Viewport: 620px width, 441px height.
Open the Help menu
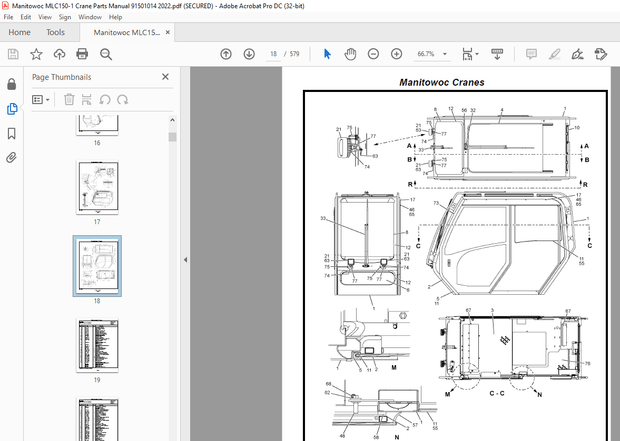pos(115,17)
